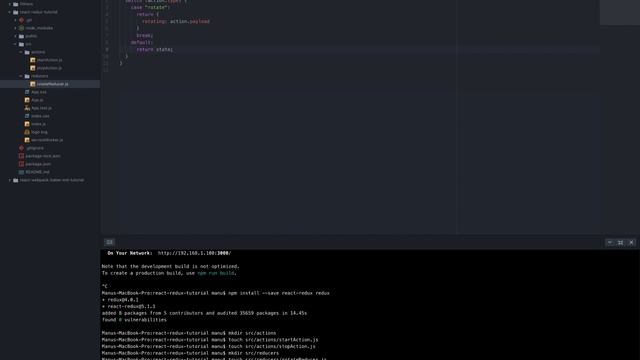640x360 pixels.
Task: Click the 'mkdir src/reducers' terminal line
Action: tap(253, 353)
